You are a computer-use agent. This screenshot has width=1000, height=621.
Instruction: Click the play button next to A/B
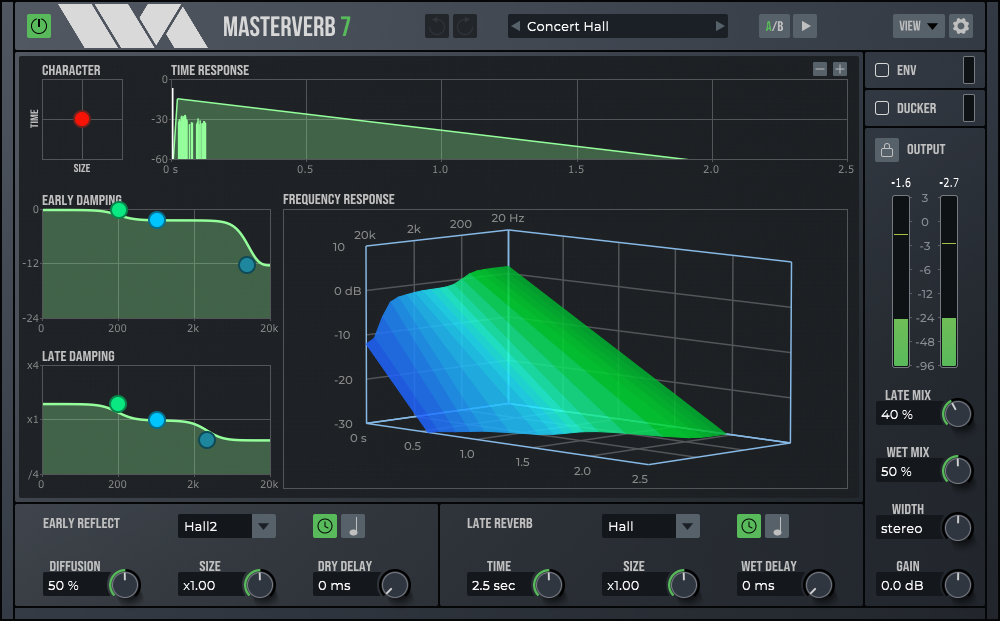[x=805, y=25]
